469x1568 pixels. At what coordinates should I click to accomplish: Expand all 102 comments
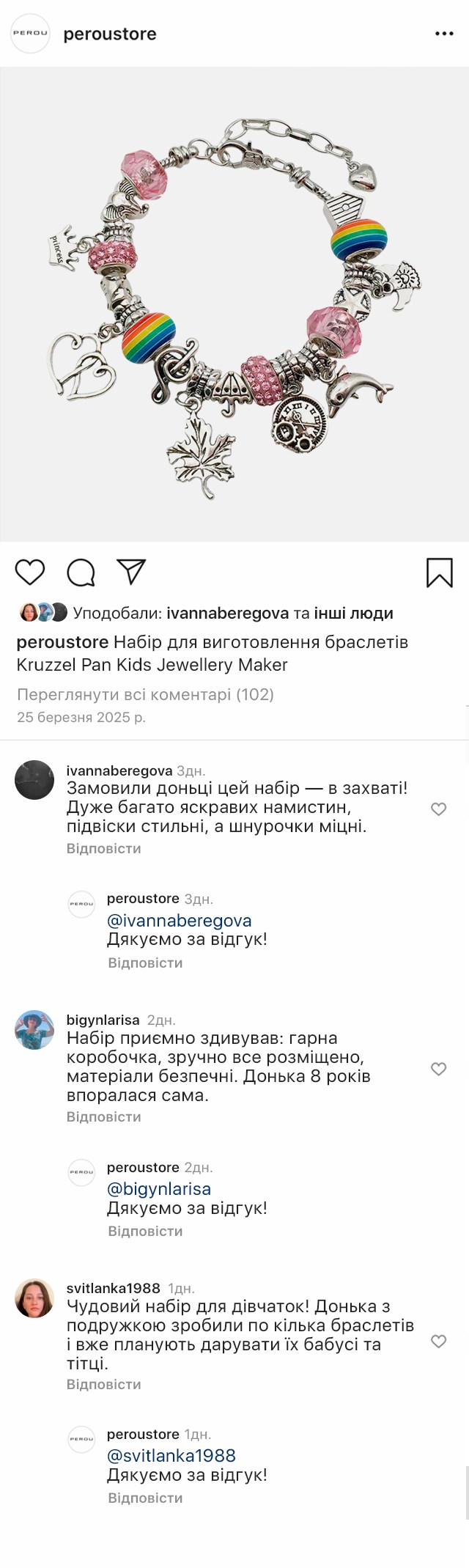[x=145, y=694]
